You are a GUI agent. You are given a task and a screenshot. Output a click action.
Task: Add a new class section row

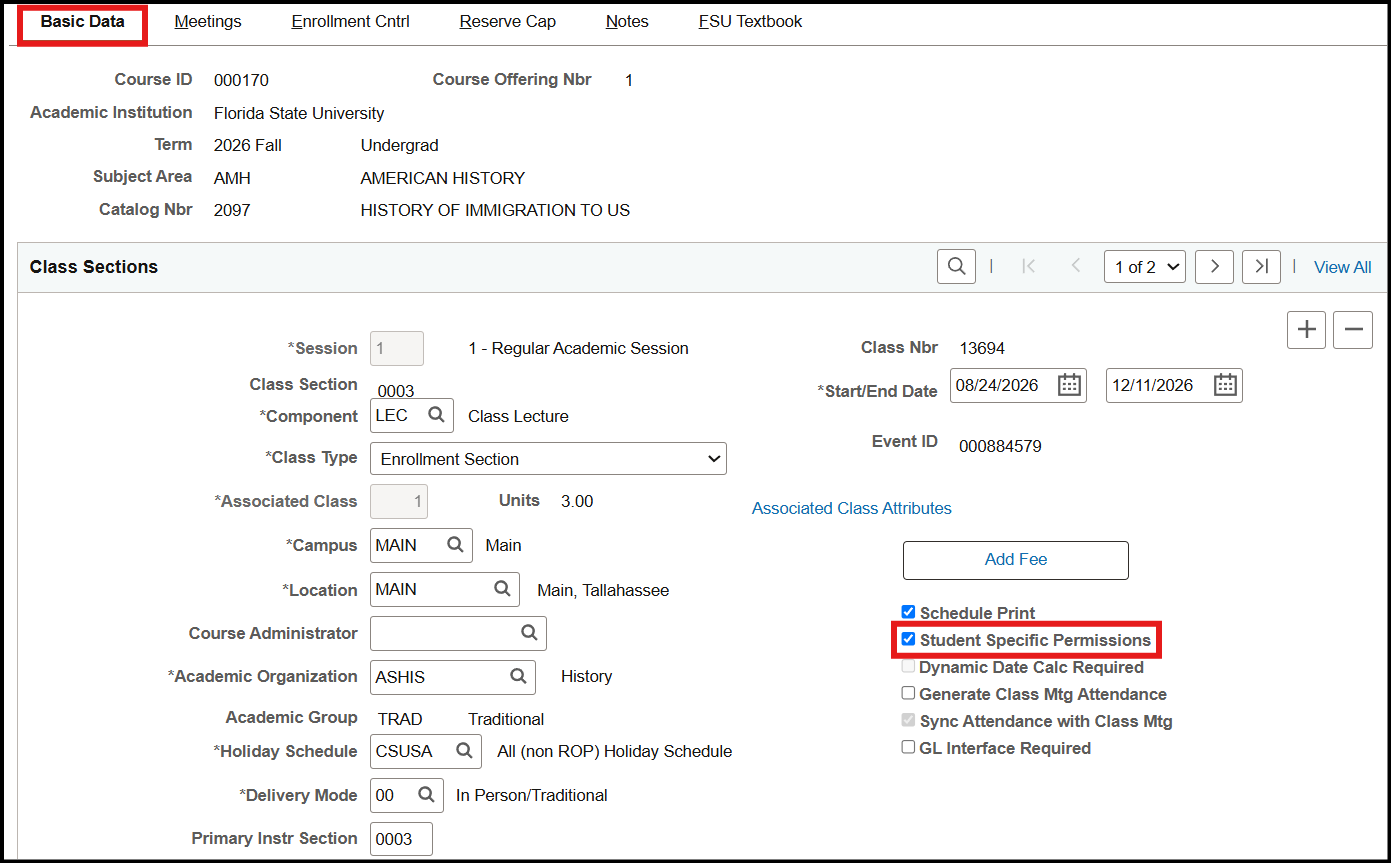pyautogui.click(x=1306, y=330)
